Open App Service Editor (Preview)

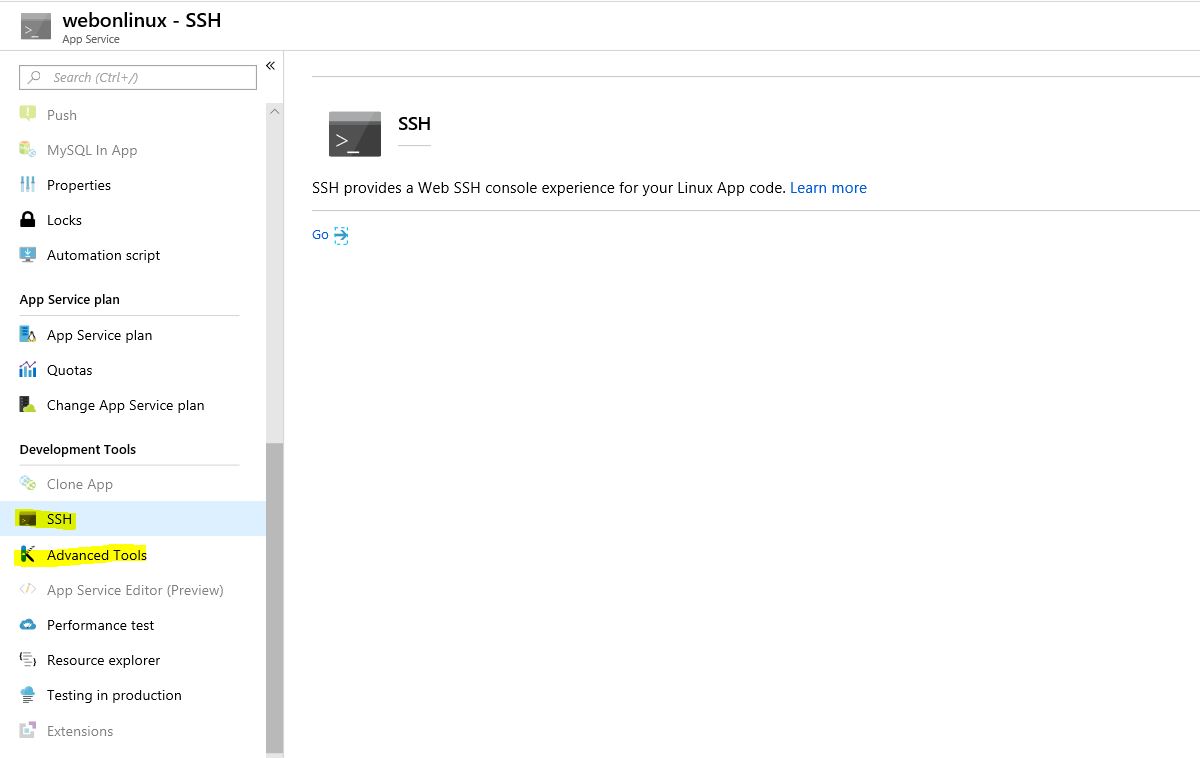(x=135, y=590)
